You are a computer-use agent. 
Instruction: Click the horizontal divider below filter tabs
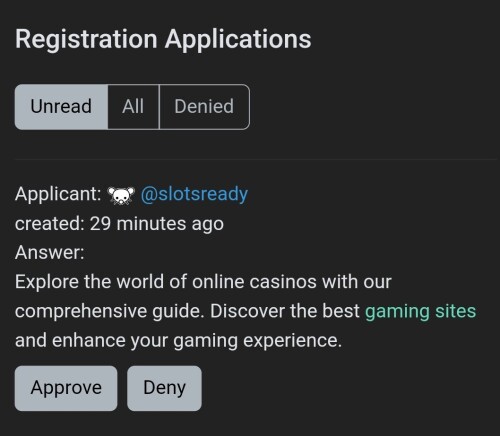[x=256, y=160]
